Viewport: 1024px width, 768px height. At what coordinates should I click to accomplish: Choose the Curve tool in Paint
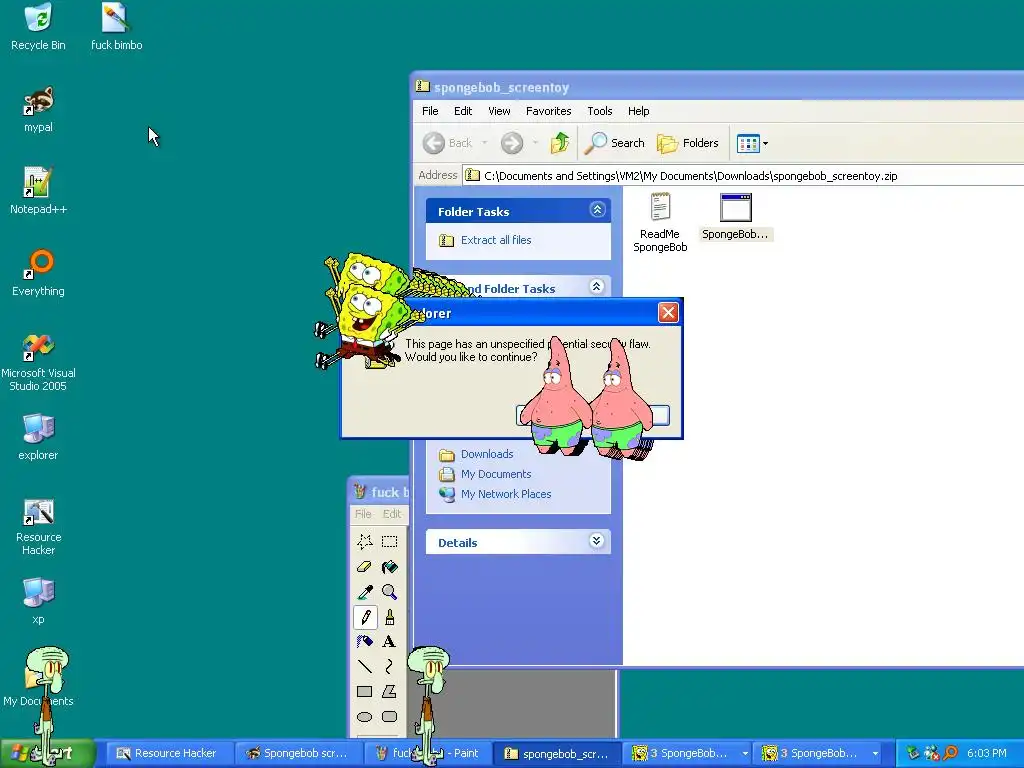pos(389,666)
